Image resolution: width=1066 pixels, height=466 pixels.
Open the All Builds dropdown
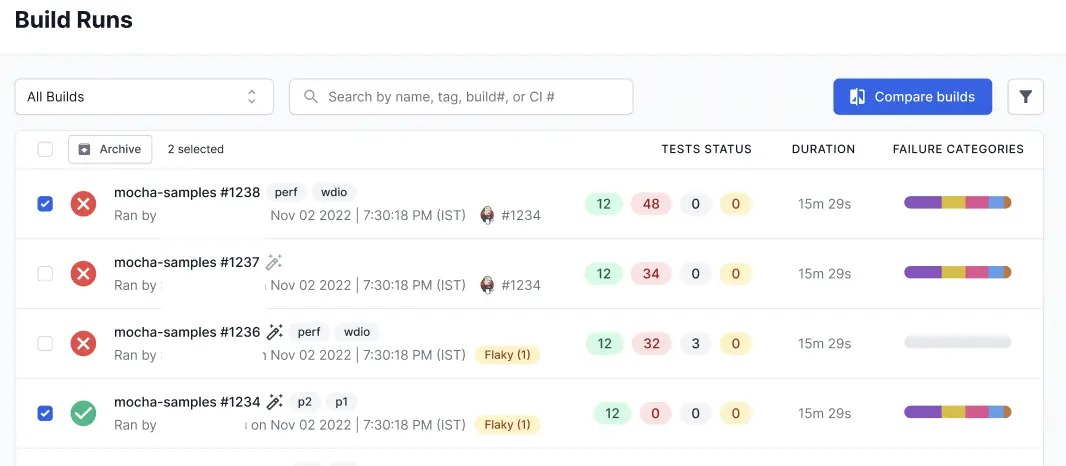pyautogui.click(x=144, y=97)
